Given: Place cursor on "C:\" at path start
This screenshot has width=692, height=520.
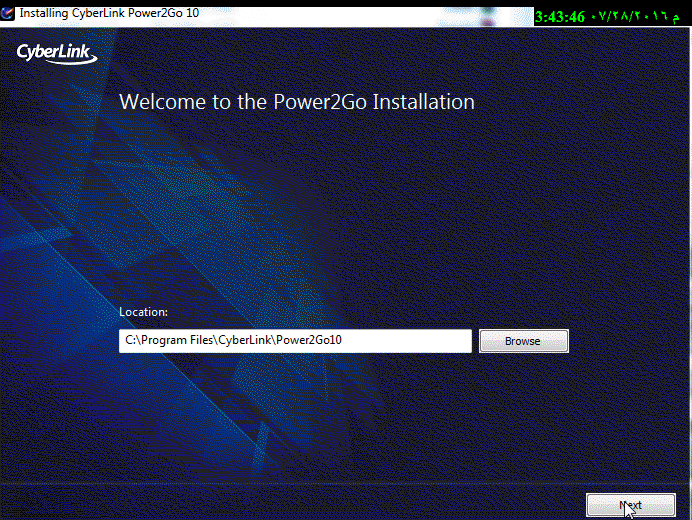Looking at the screenshot, I should [132, 341].
